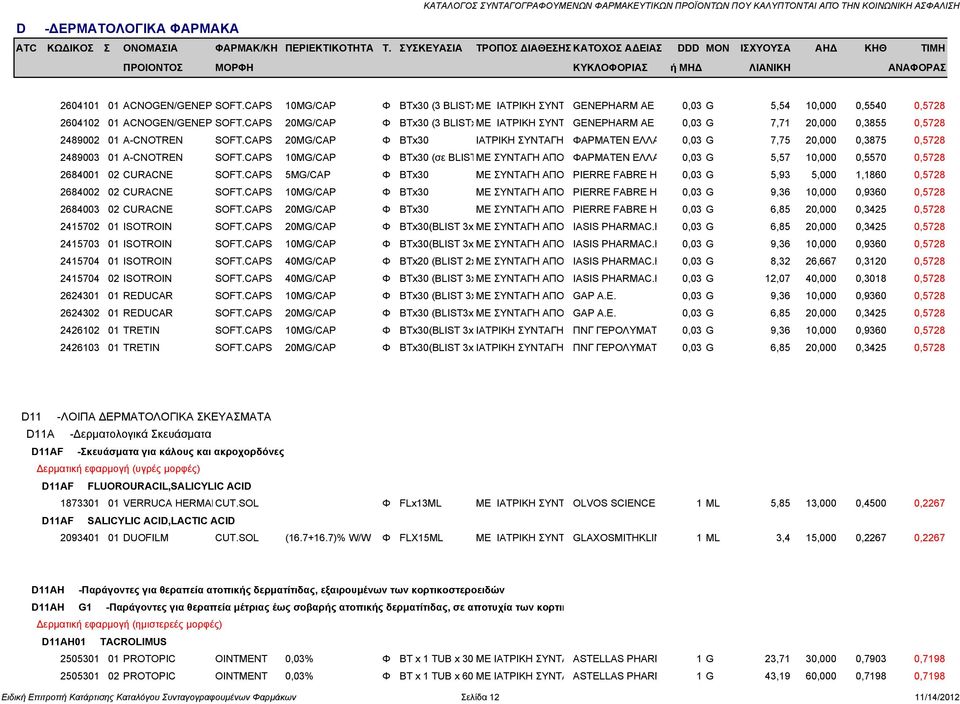
Task: Click the D11AH01 TACROLIMUS substance line
Action: coord(104,642)
